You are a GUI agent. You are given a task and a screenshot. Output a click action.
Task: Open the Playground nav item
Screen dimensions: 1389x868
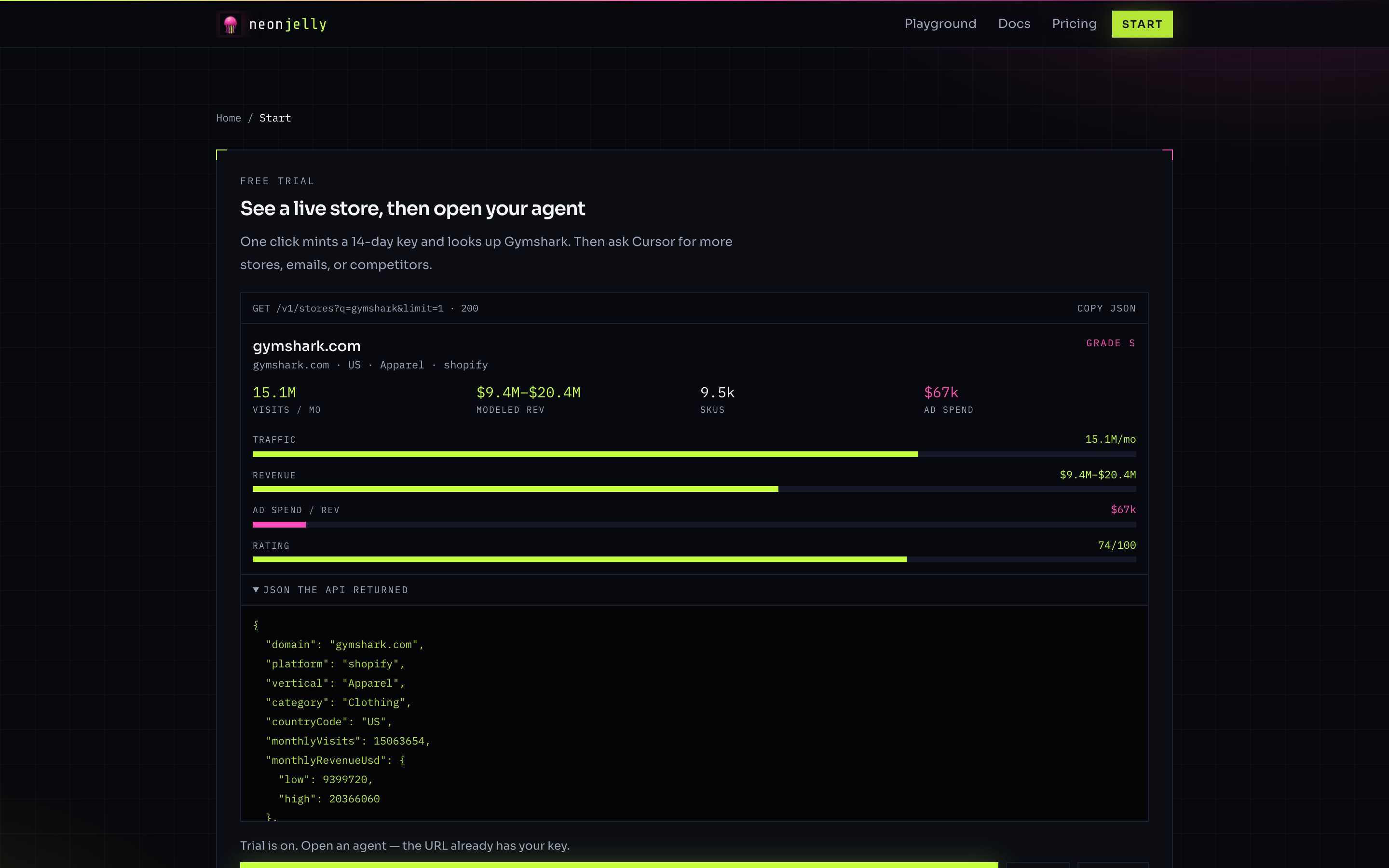click(940, 24)
